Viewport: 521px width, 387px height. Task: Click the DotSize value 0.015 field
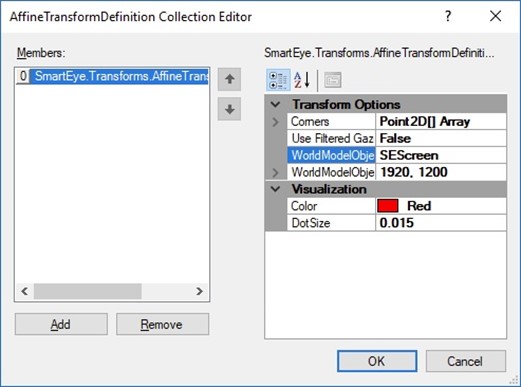pos(441,223)
